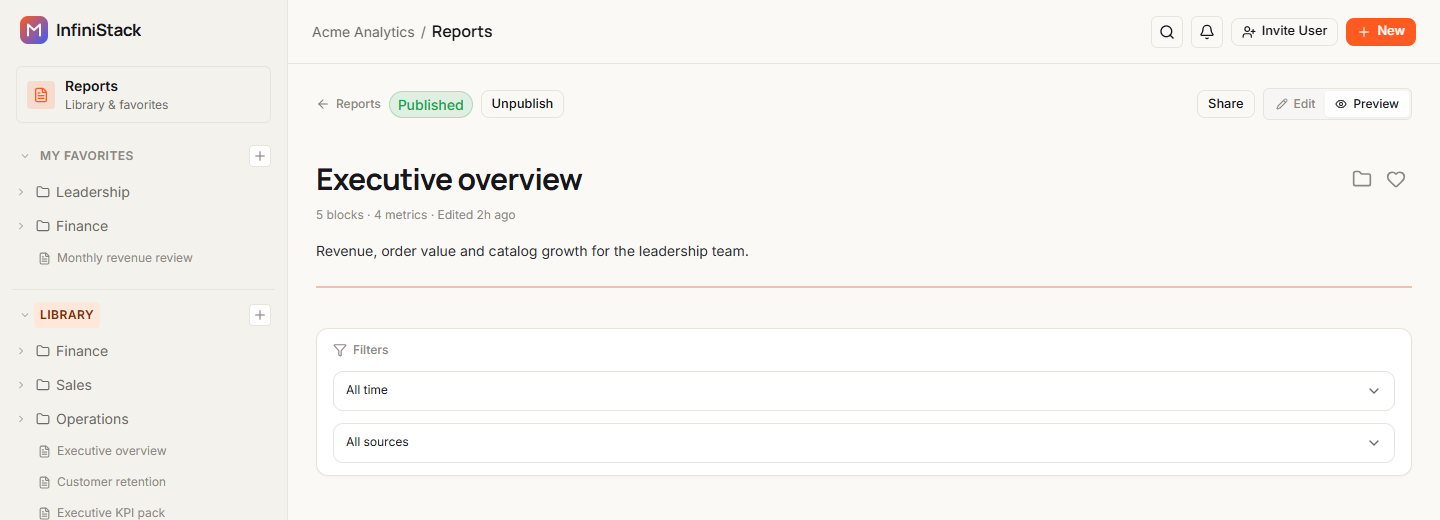Click Sales folder icon
This screenshot has width=1440, height=520.
click(43, 385)
